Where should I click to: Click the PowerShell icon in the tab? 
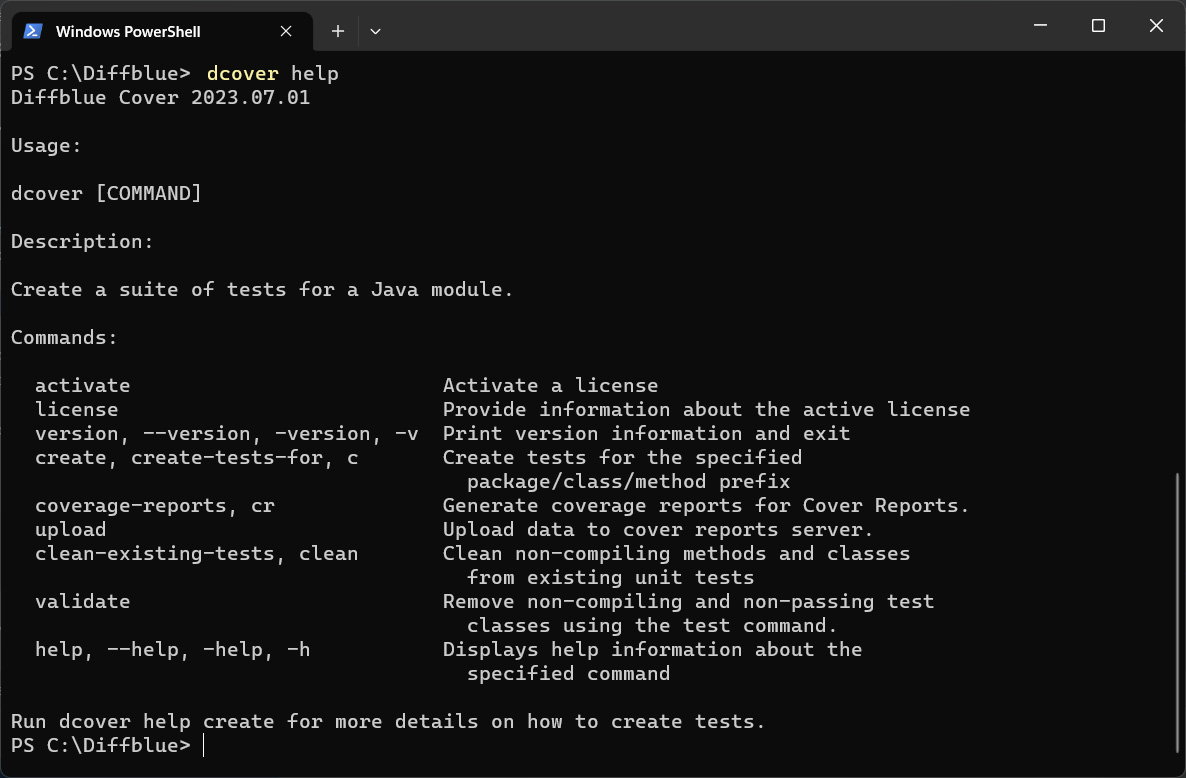[33, 31]
